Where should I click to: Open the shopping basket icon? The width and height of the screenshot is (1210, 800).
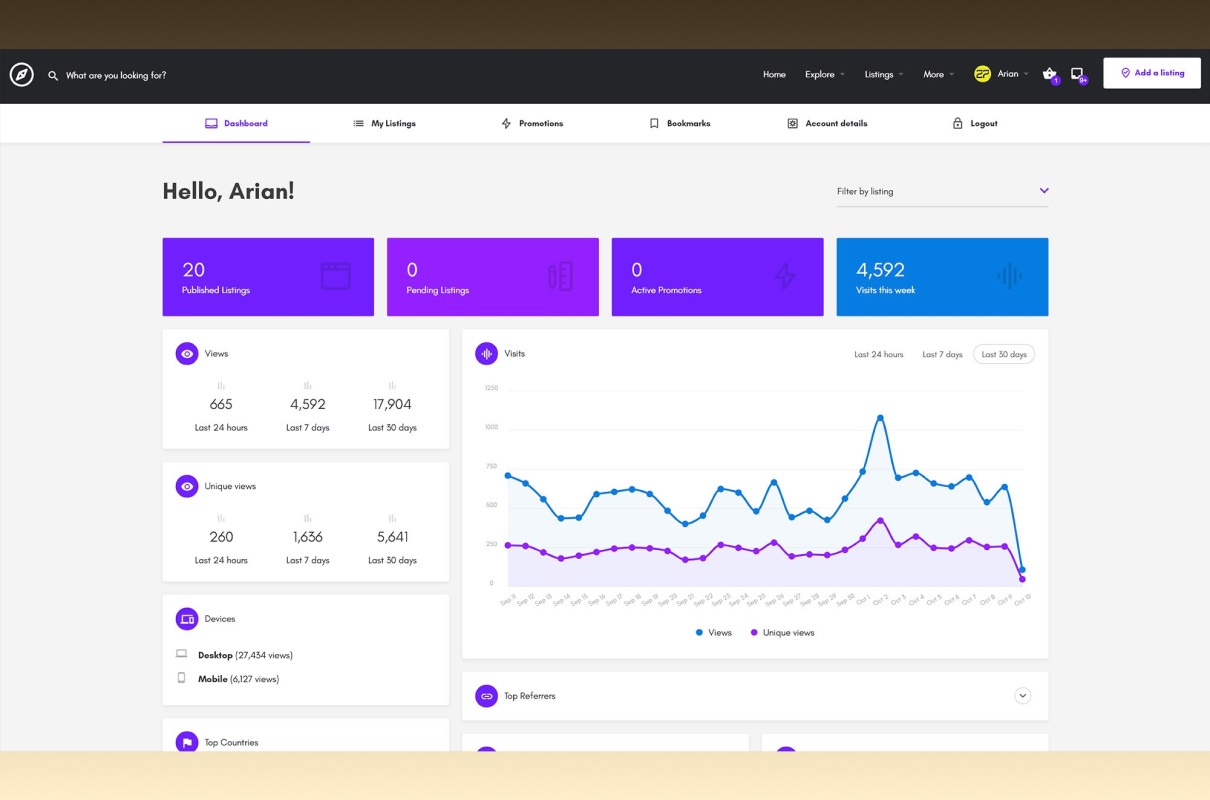tap(1049, 74)
